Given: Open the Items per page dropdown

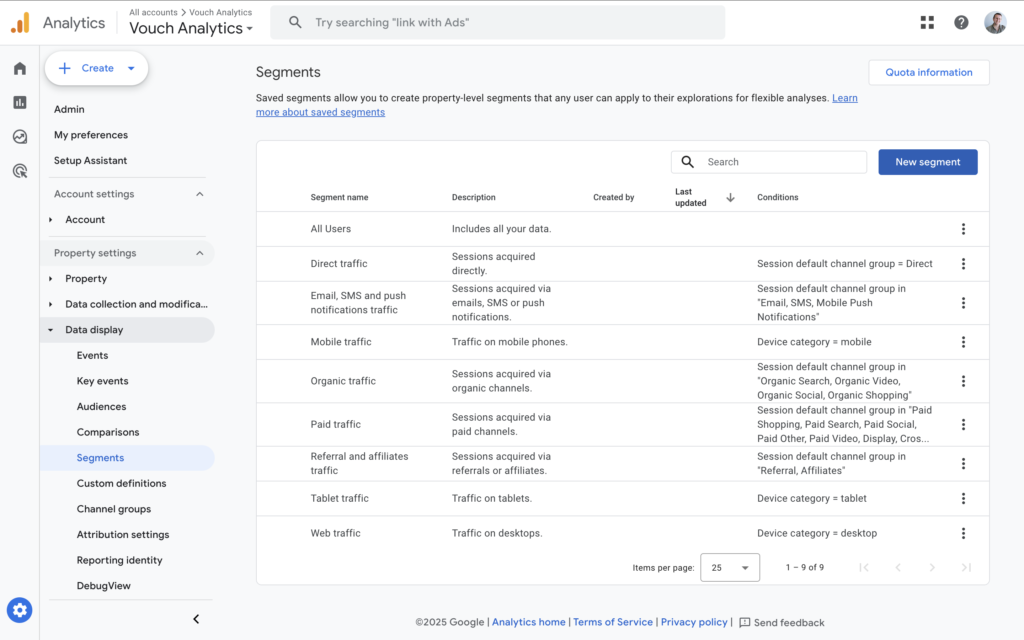Looking at the screenshot, I should (729, 568).
